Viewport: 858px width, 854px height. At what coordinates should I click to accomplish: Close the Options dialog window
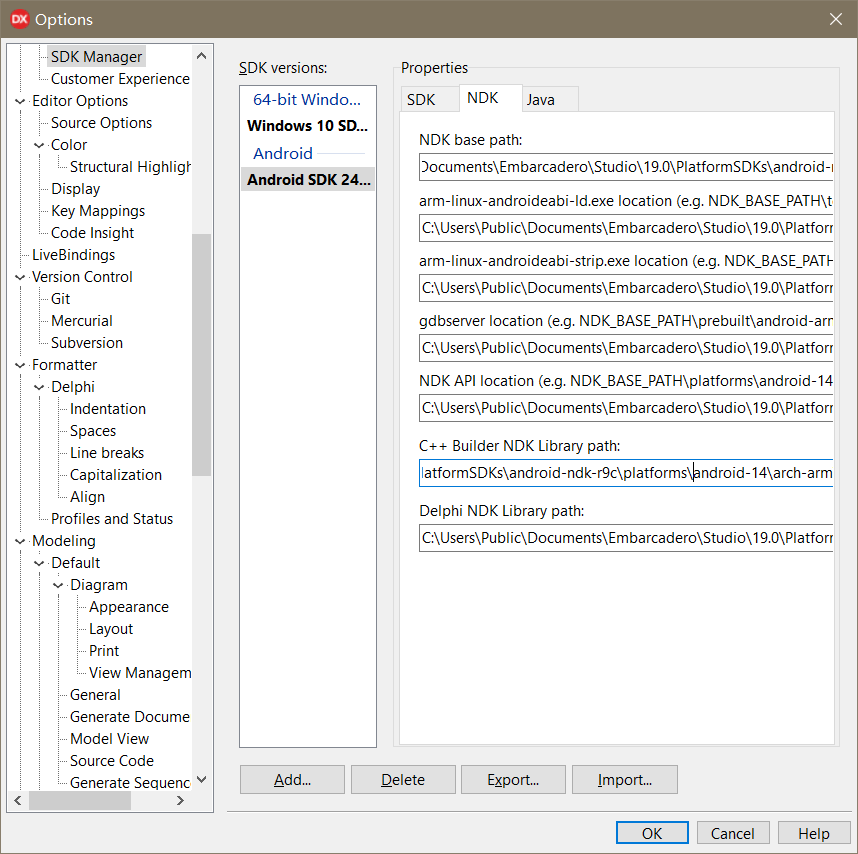[836, 19]
